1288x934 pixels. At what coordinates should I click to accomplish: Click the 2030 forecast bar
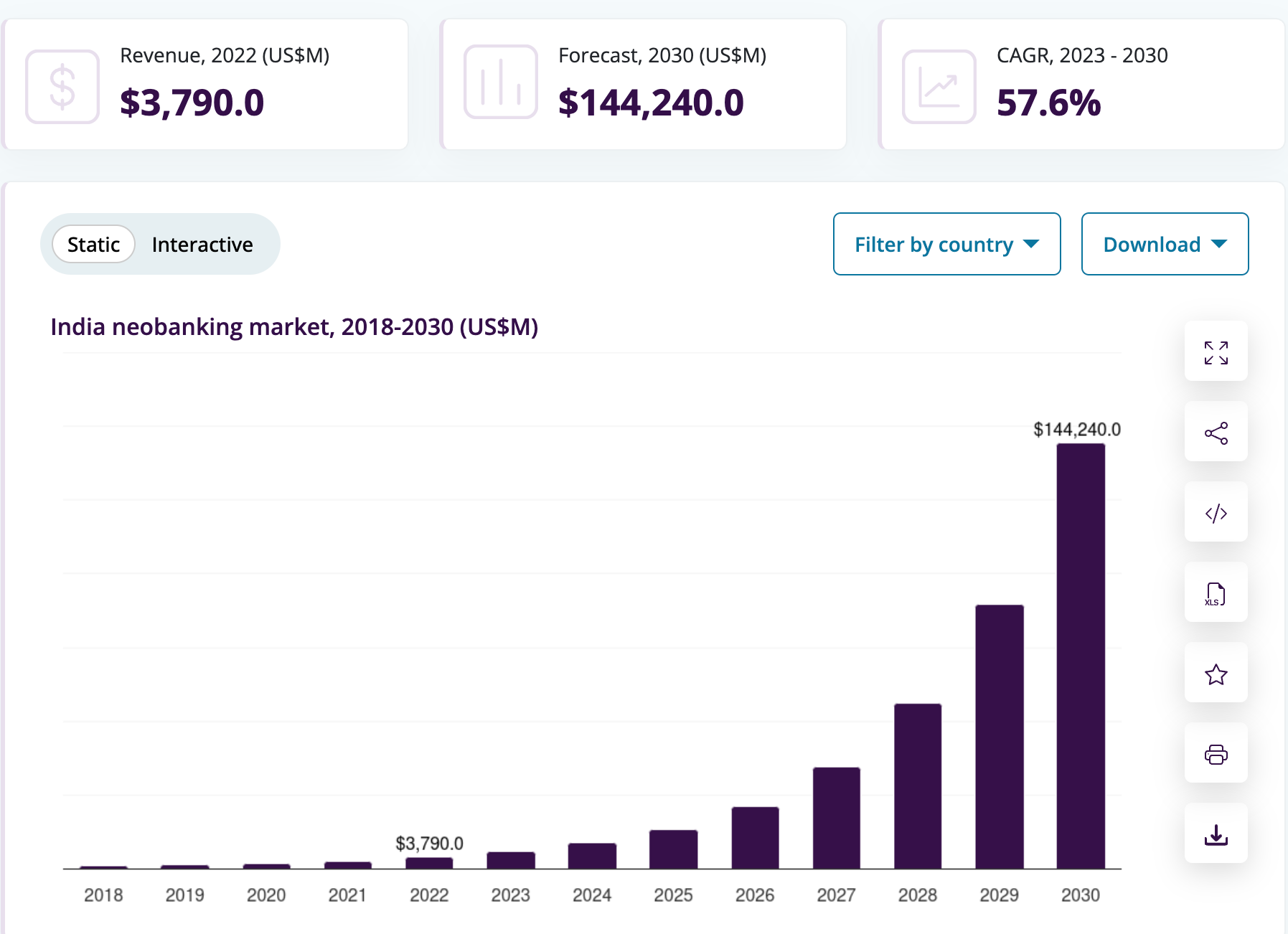(x=1081, y=656)
